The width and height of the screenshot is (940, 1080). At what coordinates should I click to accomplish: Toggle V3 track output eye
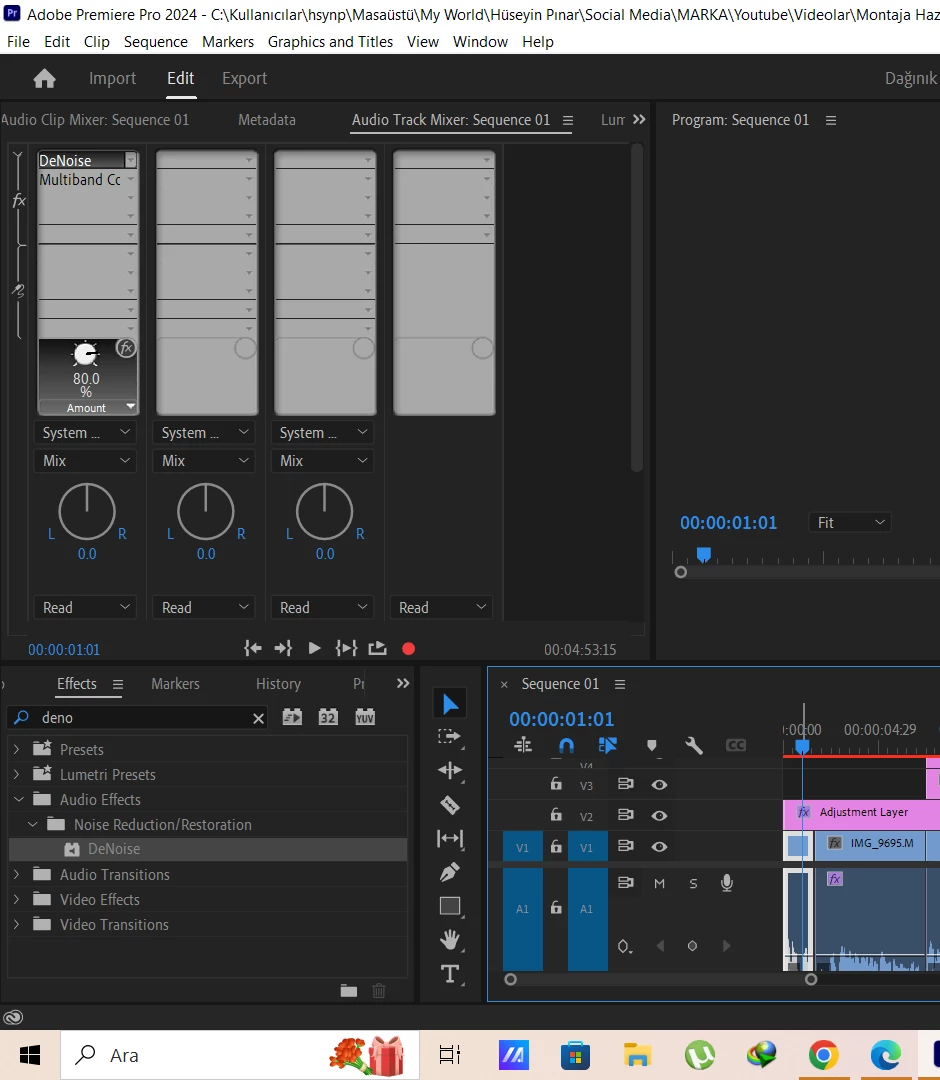pos(659,785)
